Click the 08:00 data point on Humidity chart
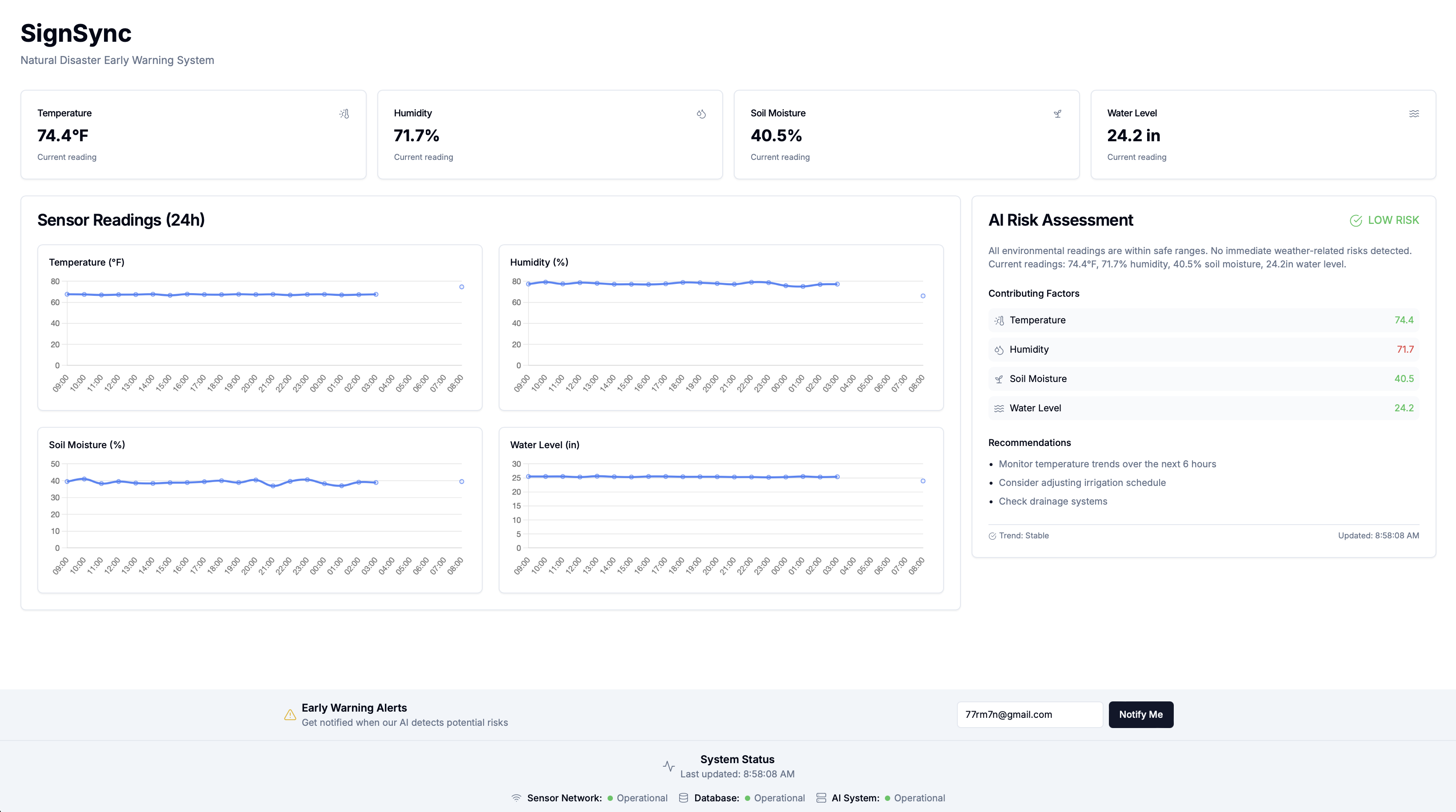 pos(923,296)
